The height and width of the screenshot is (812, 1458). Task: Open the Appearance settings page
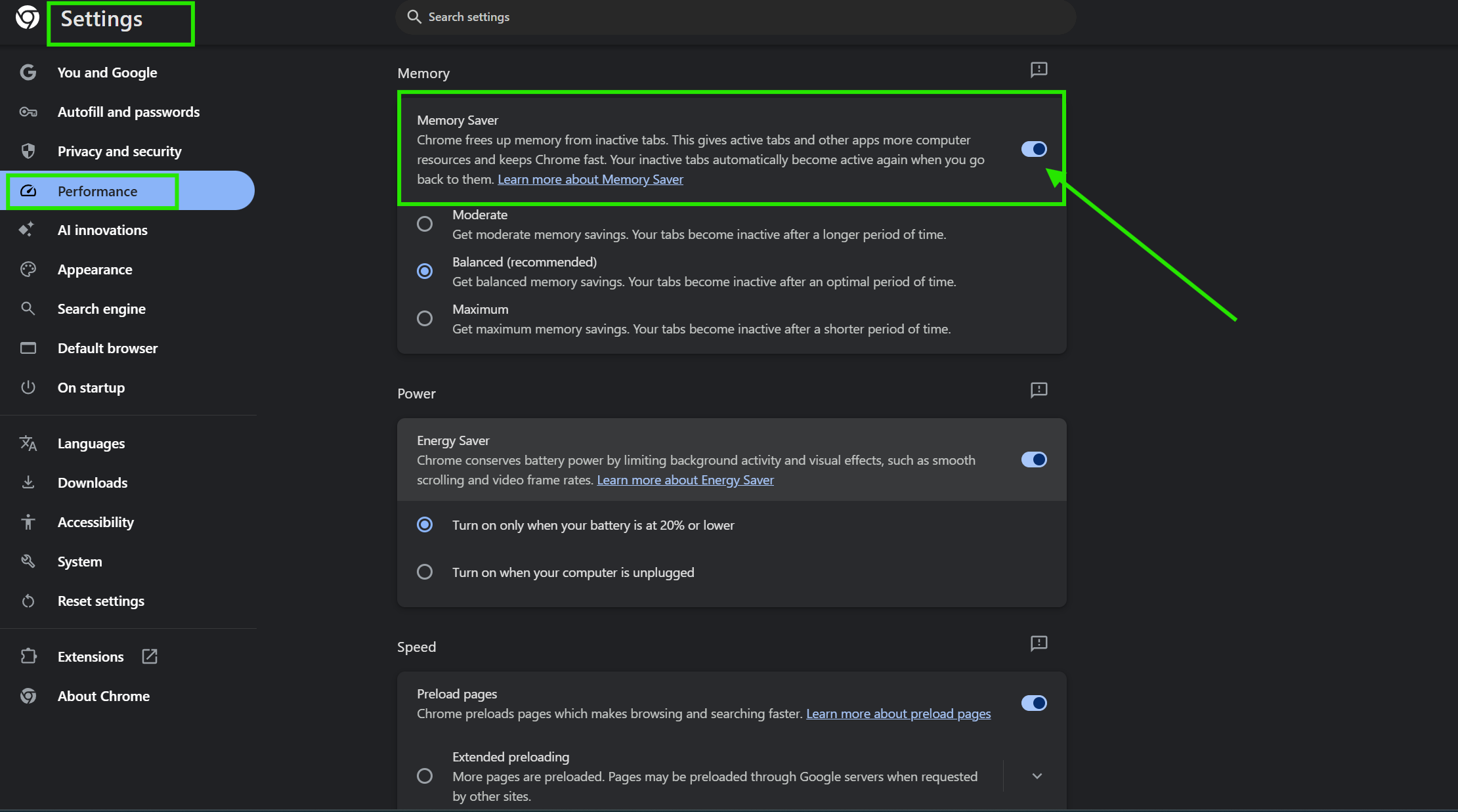pos(95,270)
